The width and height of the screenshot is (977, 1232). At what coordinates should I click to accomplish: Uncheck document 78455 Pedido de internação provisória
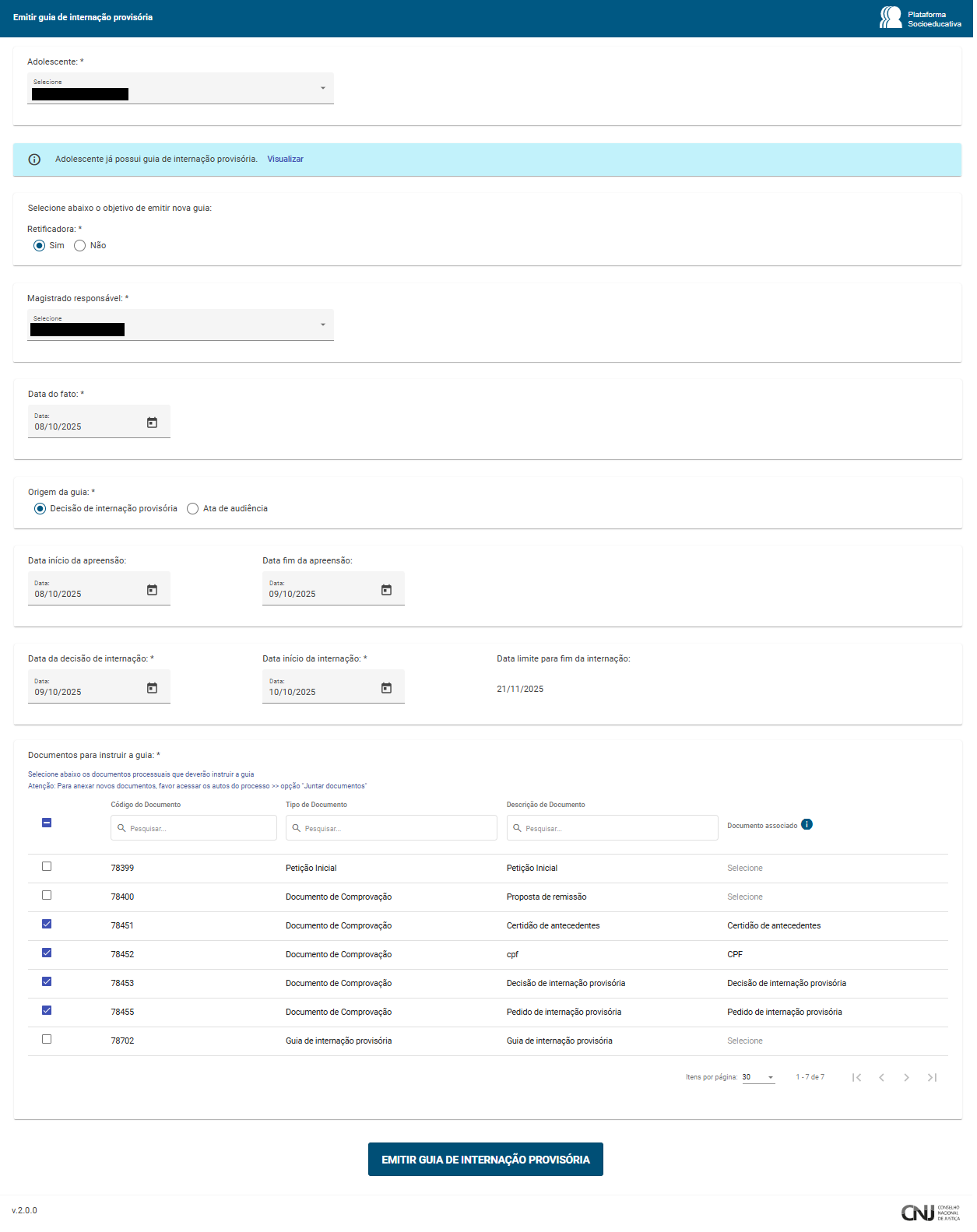[47, 1010]
